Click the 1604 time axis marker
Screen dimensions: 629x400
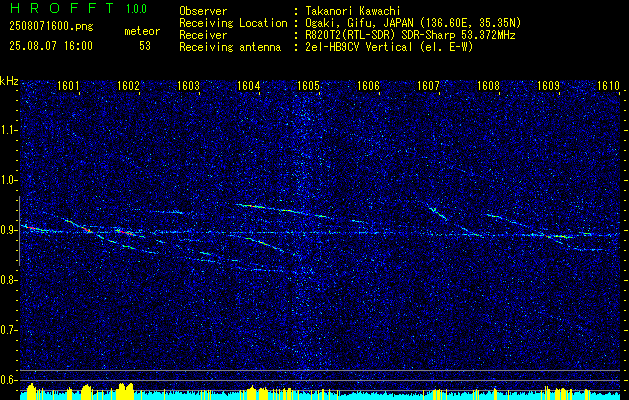point(248,86)
